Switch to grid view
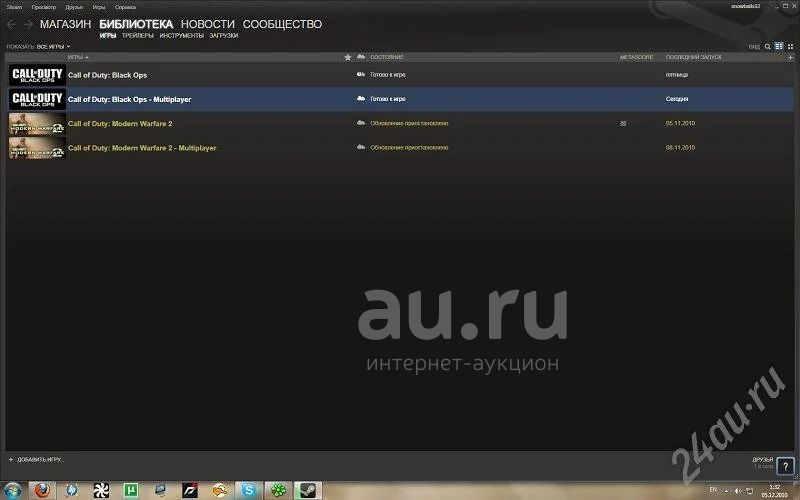The width and height of the screenshot is (800, 500). [x=790, y=46]
